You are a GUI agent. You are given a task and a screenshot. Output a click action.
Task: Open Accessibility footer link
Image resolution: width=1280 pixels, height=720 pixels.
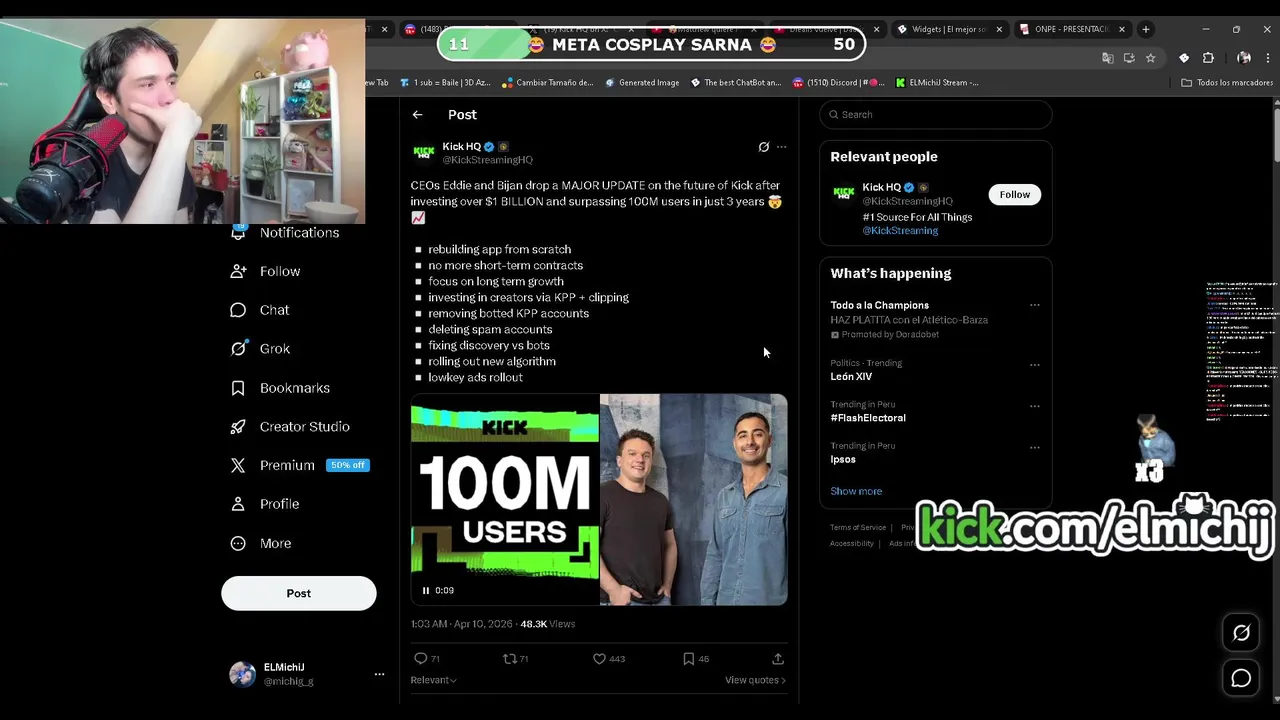[852, 544]
